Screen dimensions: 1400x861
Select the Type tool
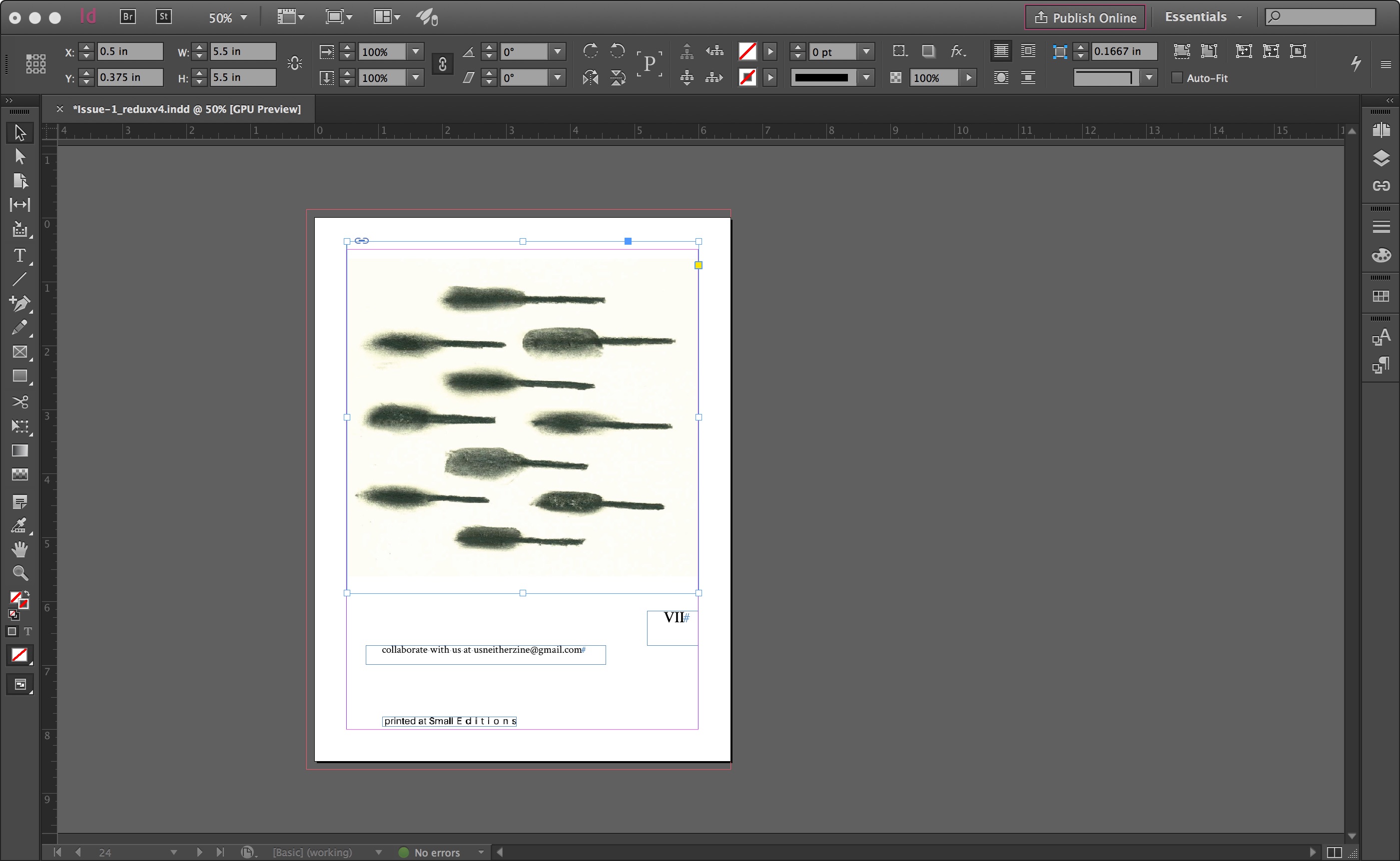click(19, 256)
